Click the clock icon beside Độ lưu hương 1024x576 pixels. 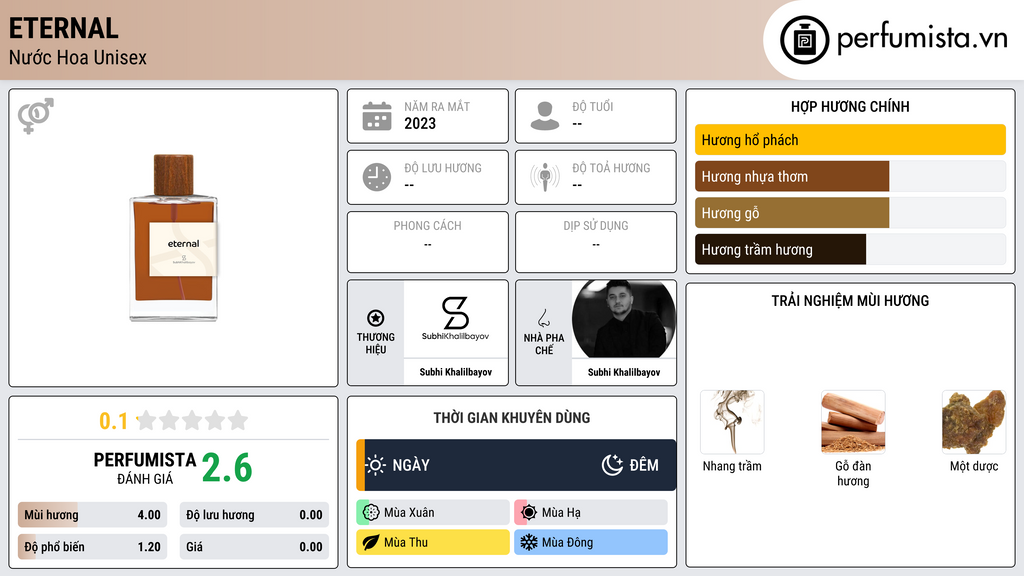point(377,177)
